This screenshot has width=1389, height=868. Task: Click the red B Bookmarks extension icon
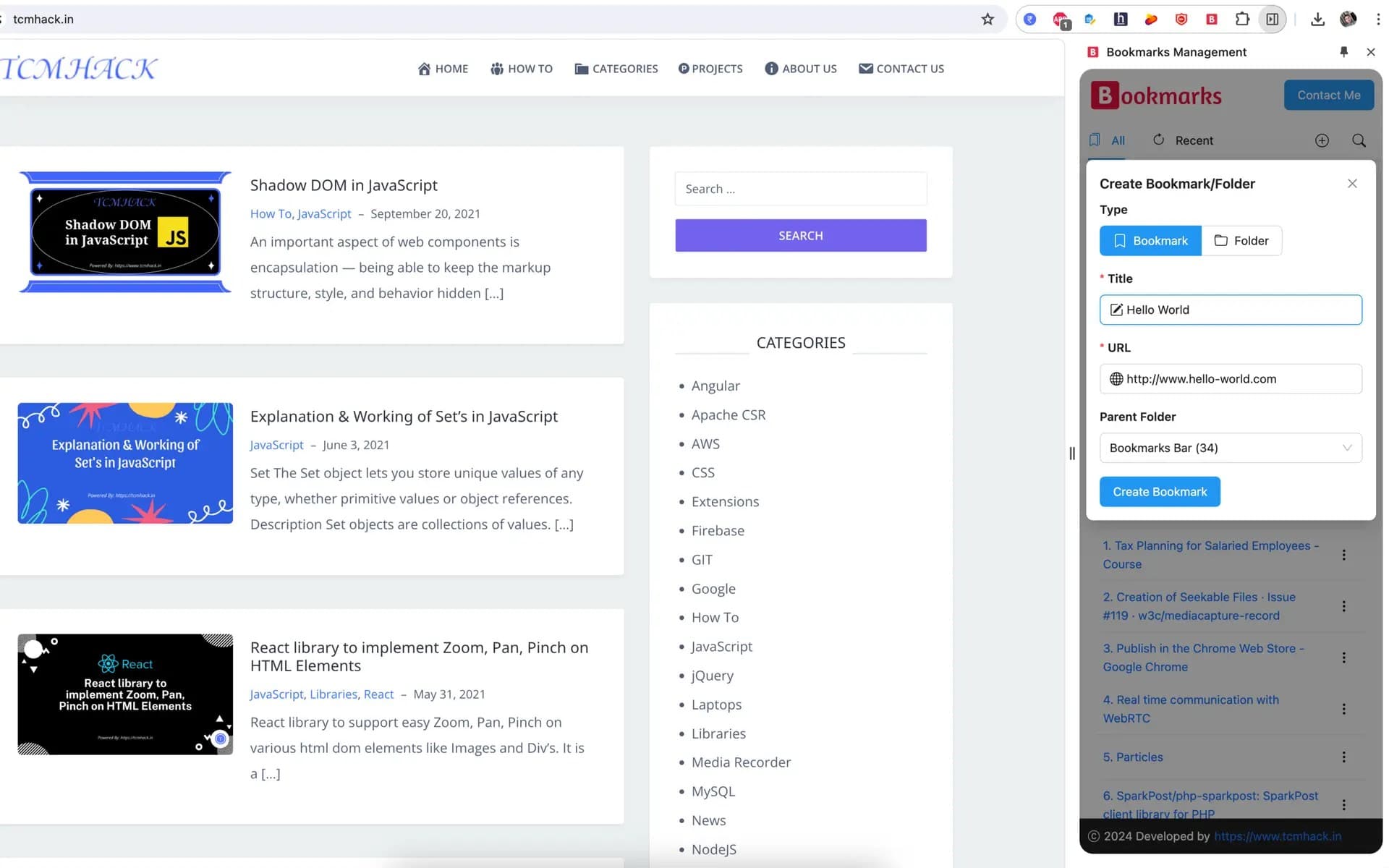tap(1212, 20)
